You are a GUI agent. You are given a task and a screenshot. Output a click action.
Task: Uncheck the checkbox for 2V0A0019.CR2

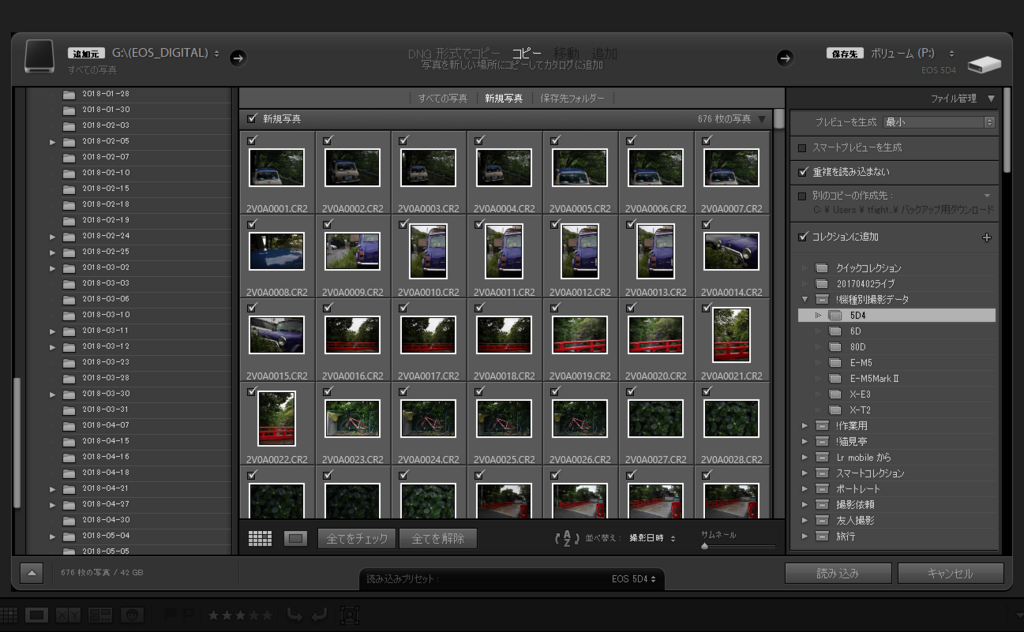click(555, 308)
